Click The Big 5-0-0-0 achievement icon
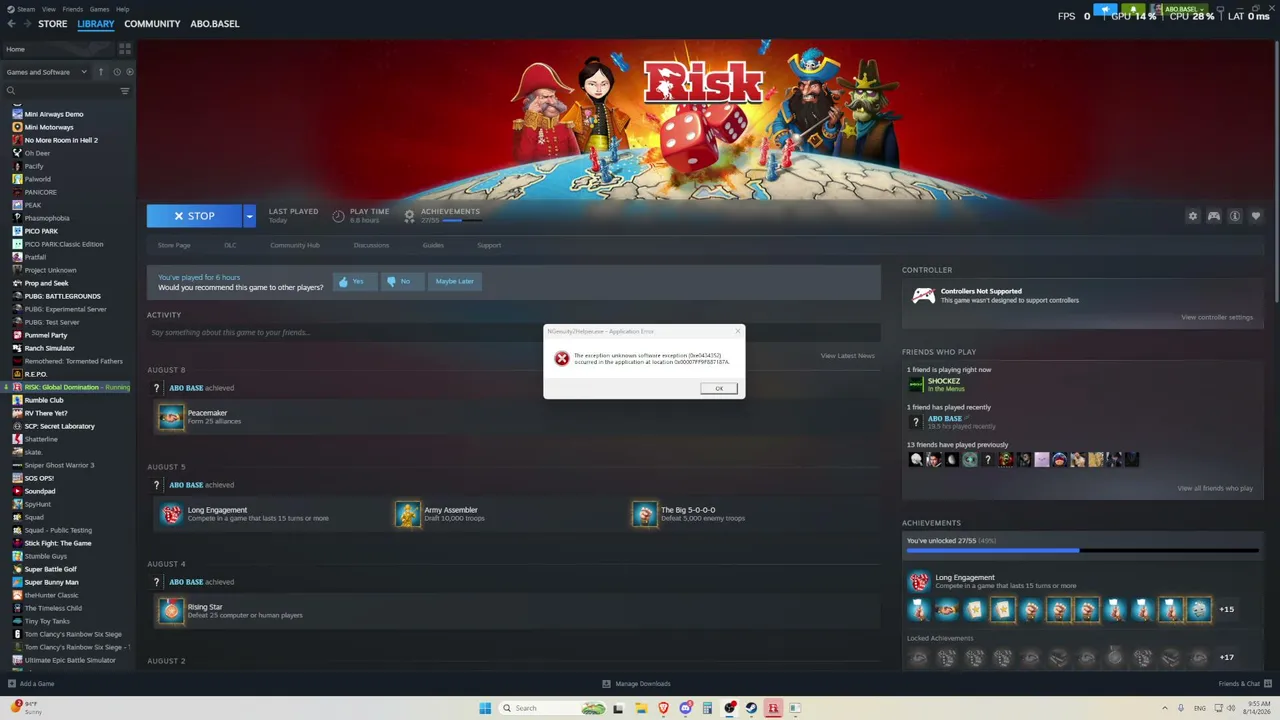1280x720 pixels. [x=645, y=514]
